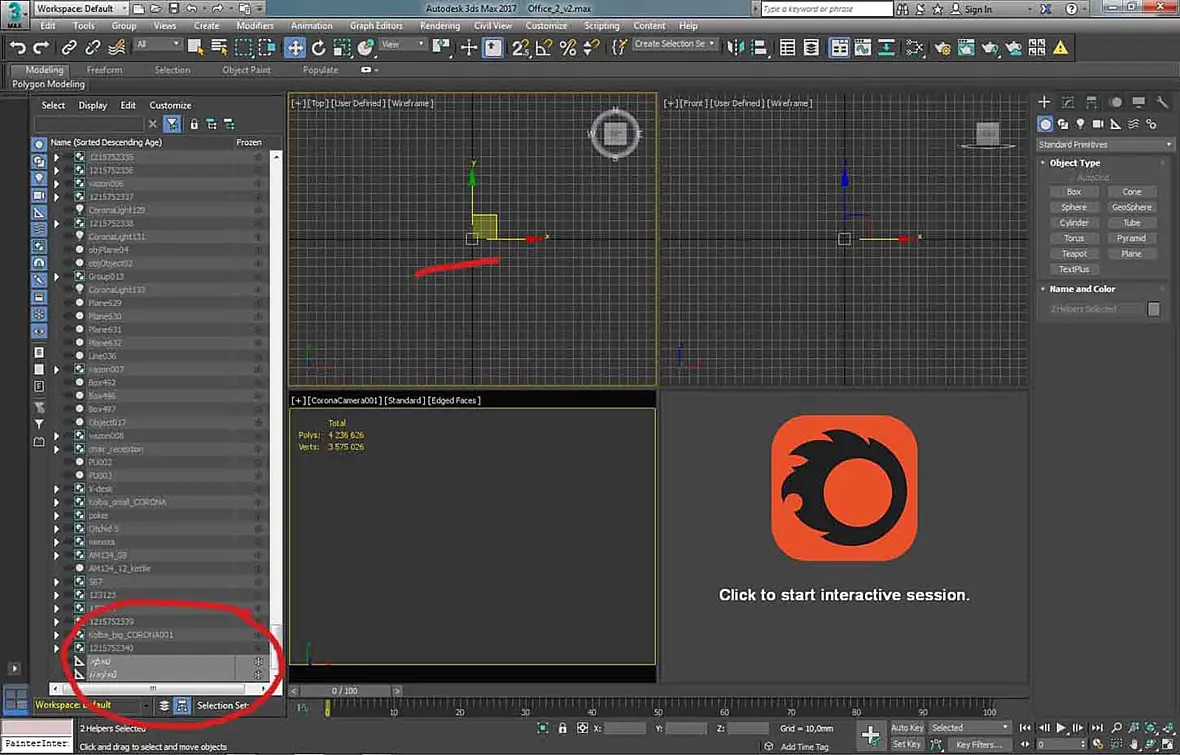Create a Teapot primitive button

click(x=1074, y=254)
